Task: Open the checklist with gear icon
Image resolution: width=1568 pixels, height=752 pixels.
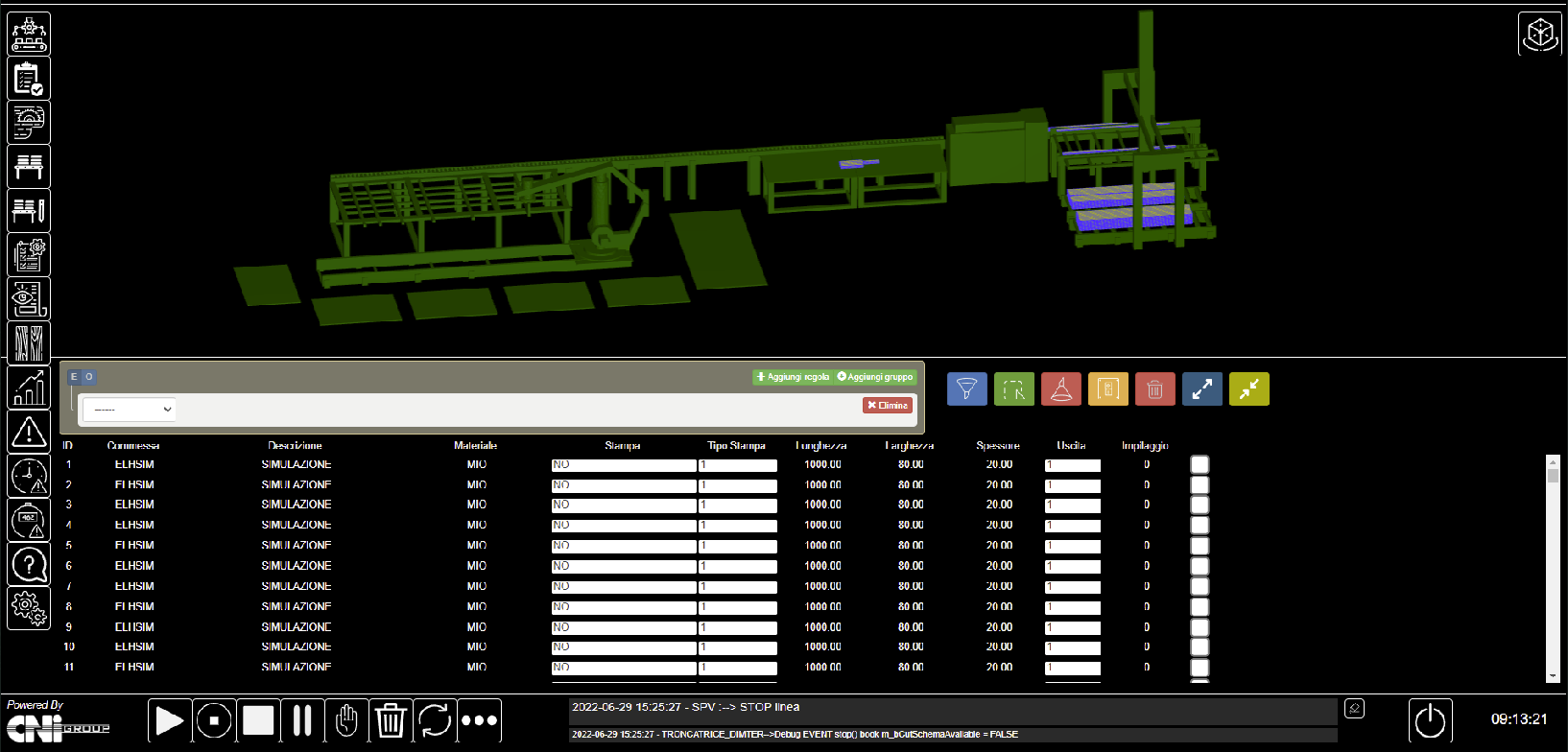Action: (x=29, y=255)
